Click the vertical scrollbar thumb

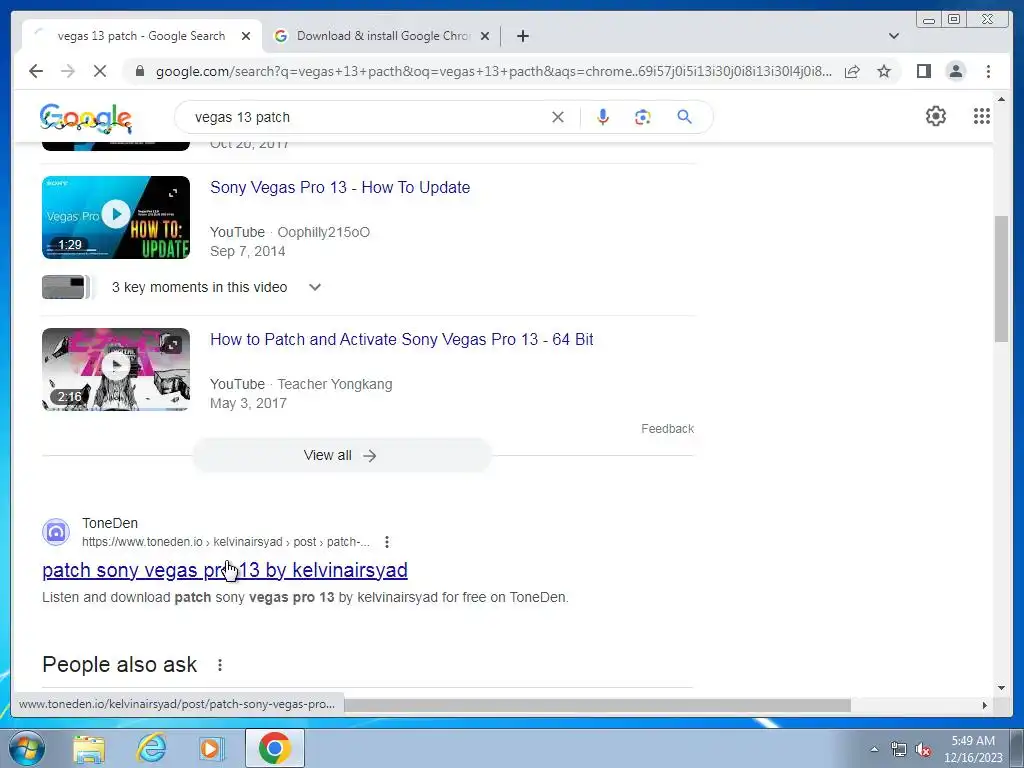tap(1001, 279)
